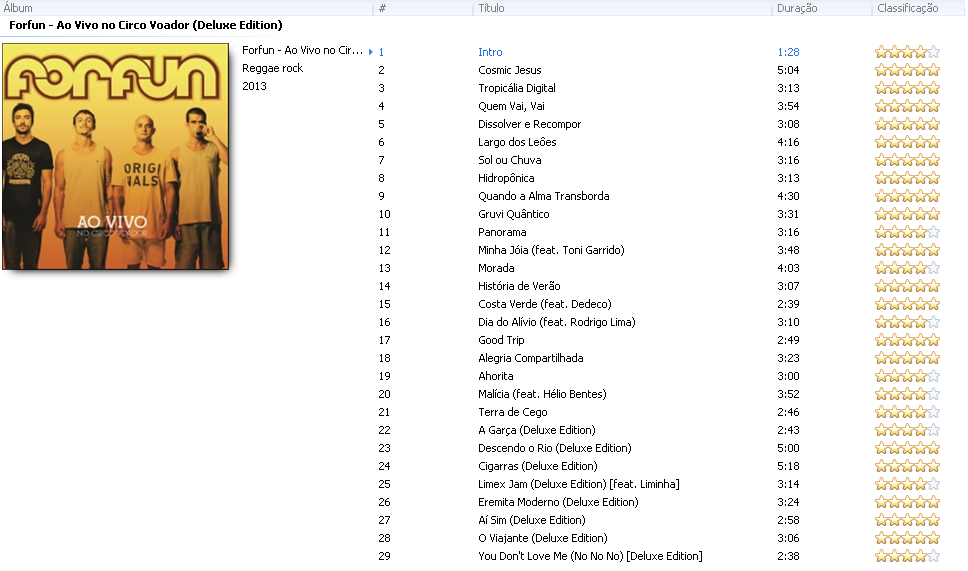Image resolution: width=968 pixels, height=571 pixels.
Task: Select the track Gruvi Quântico
Action: (x=513, y=214)
